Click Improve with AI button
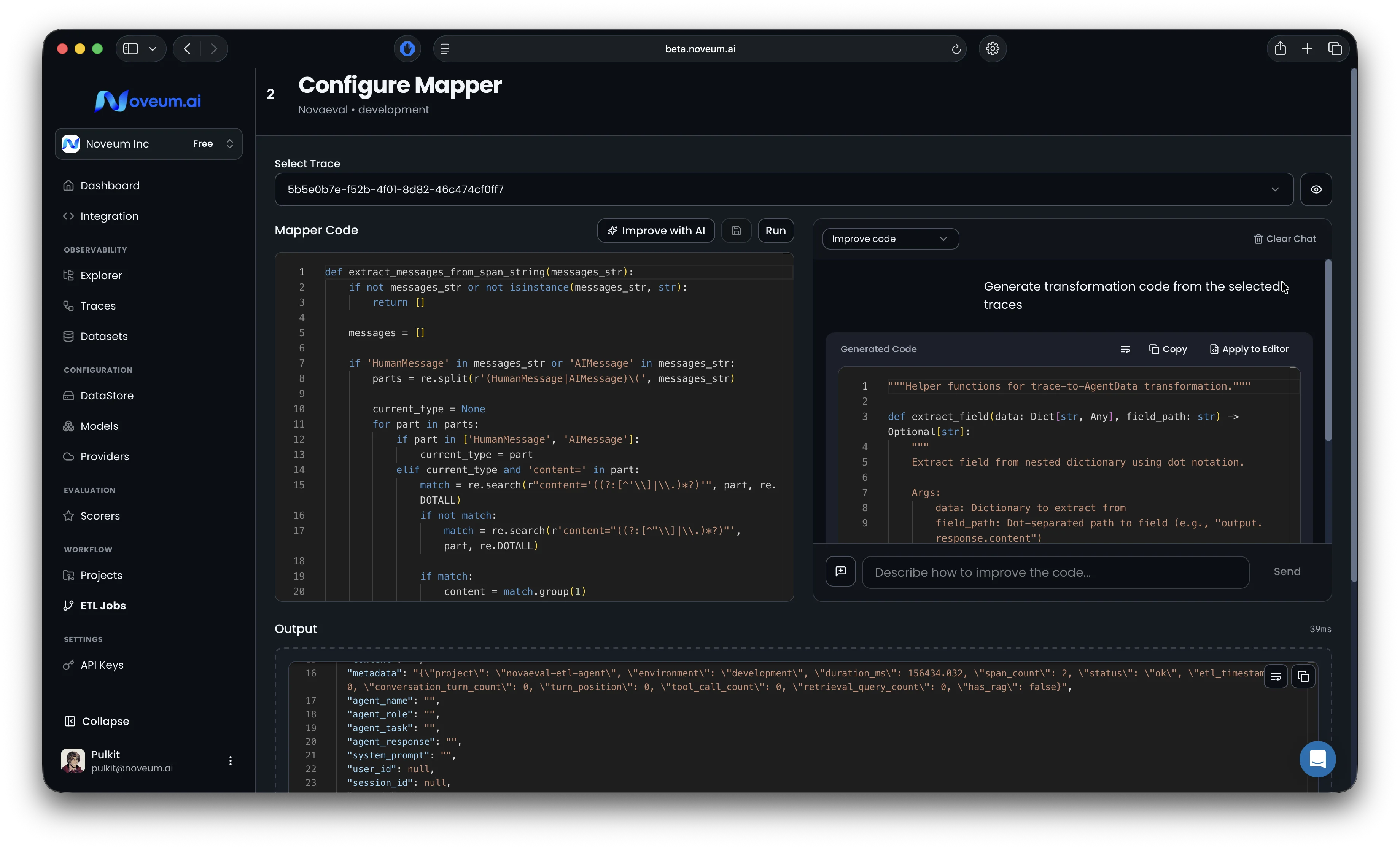Screen dimensions: 1400x849 [x=656, y=231]
